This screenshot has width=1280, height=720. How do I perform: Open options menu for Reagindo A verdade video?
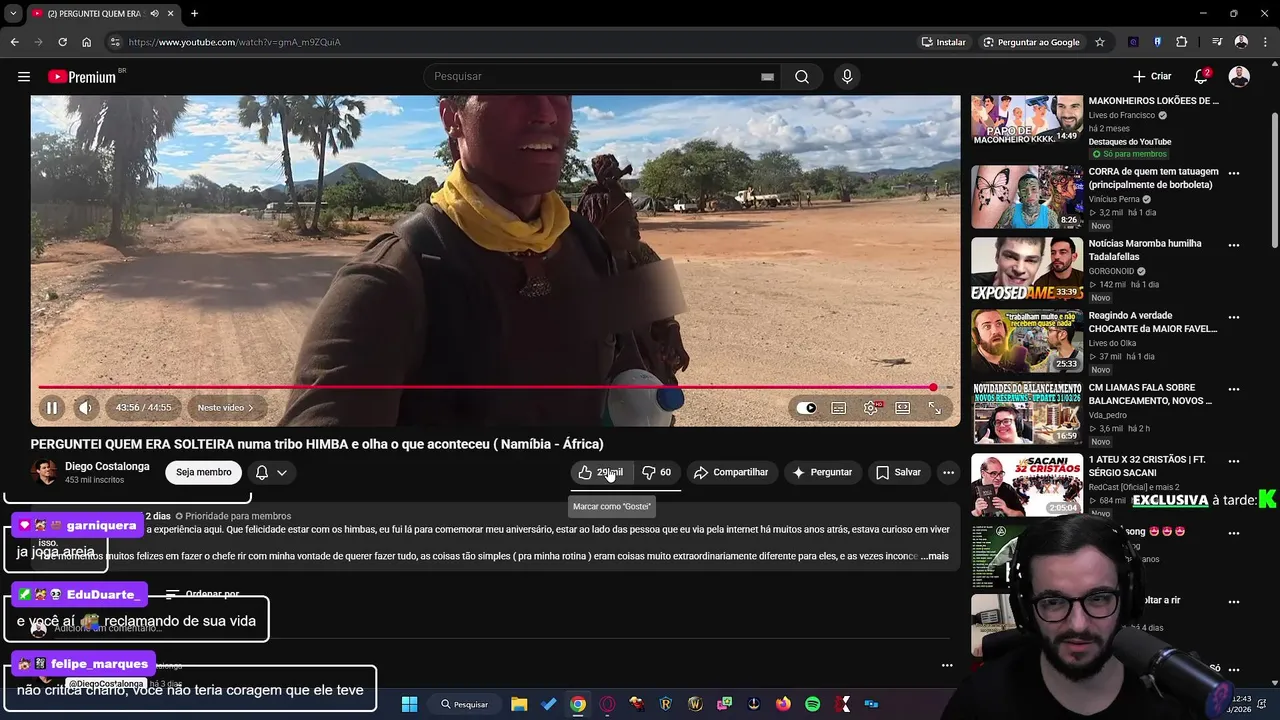(x=1233, y=317)
